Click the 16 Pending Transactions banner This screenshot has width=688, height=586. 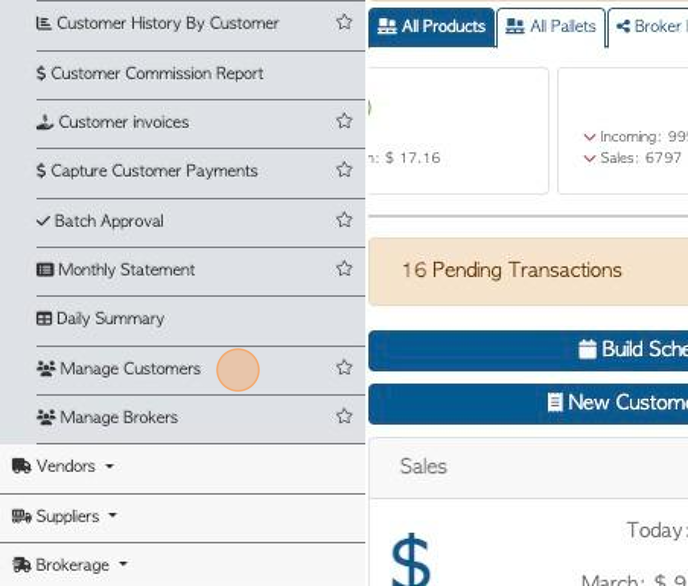click(x=528, y=272)
